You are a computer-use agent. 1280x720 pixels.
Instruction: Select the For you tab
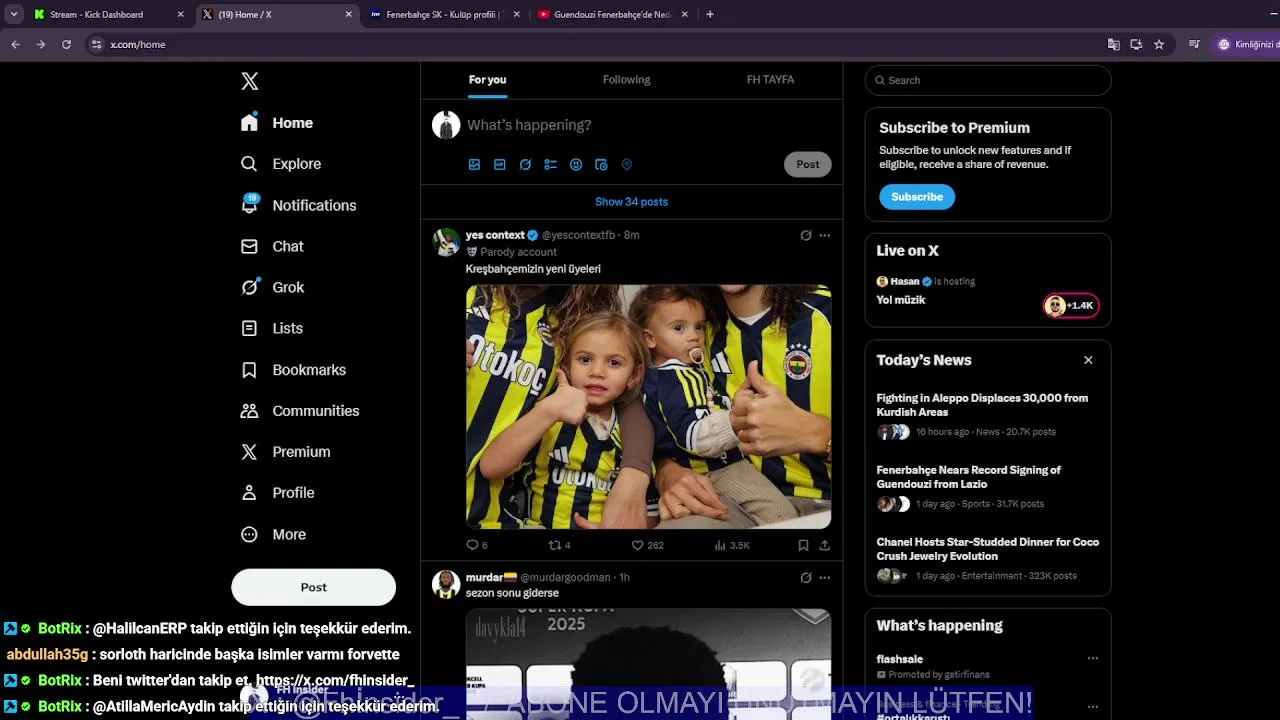(487, 80)
